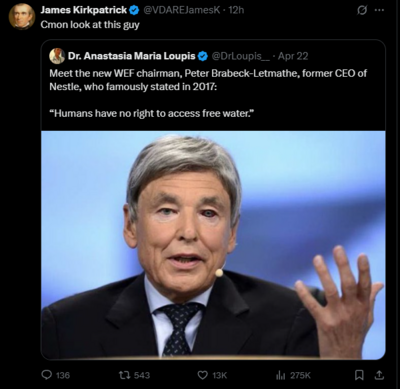Click James Kirkpatrick's blue verified badge
The height and width of the screenshot is (389, 400).
(134, 10)
